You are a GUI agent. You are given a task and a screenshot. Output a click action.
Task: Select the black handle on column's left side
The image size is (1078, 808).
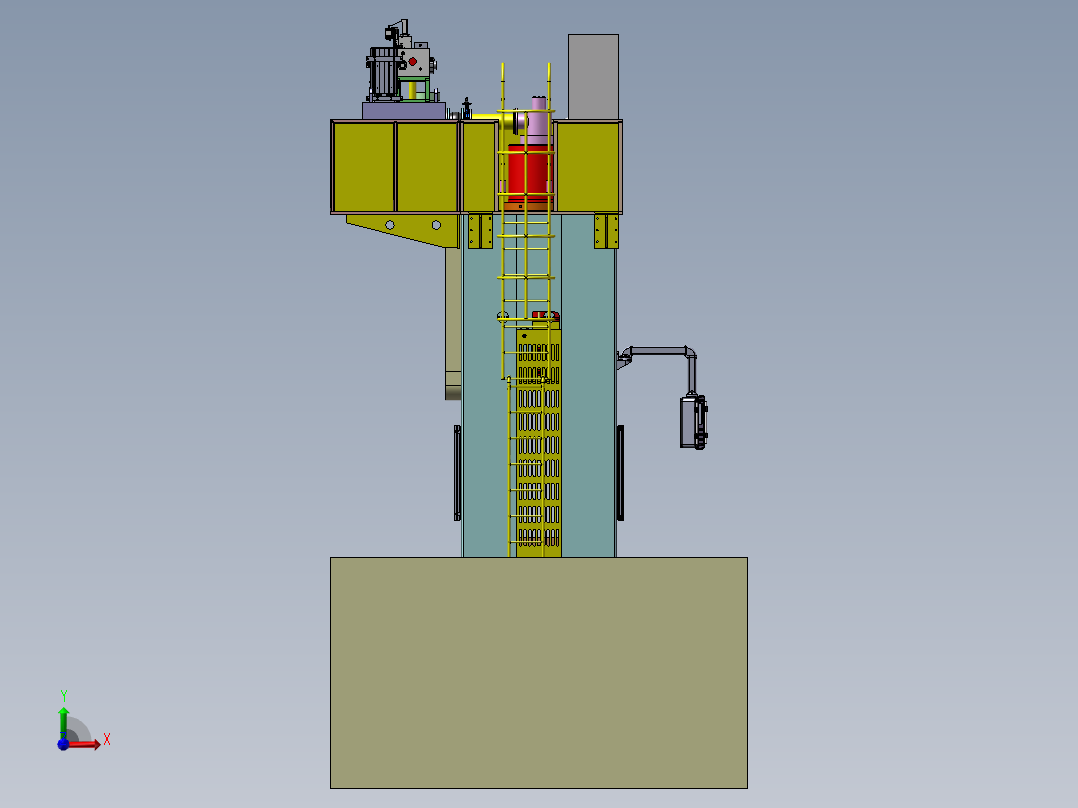coord(457,473)
